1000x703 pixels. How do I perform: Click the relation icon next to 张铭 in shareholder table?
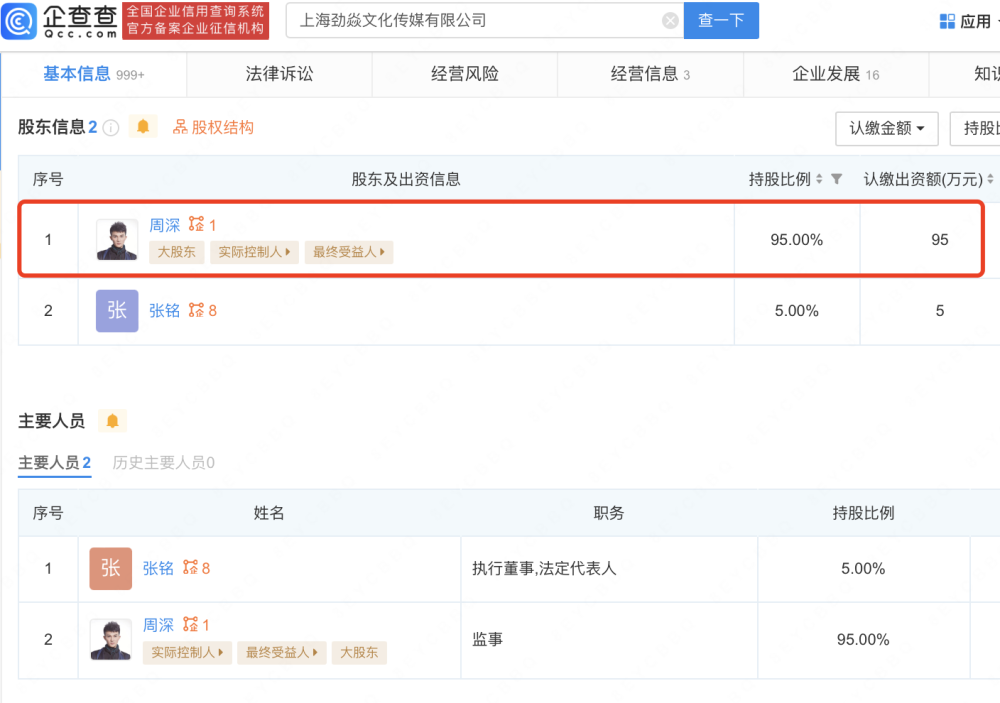pos(196,310)
